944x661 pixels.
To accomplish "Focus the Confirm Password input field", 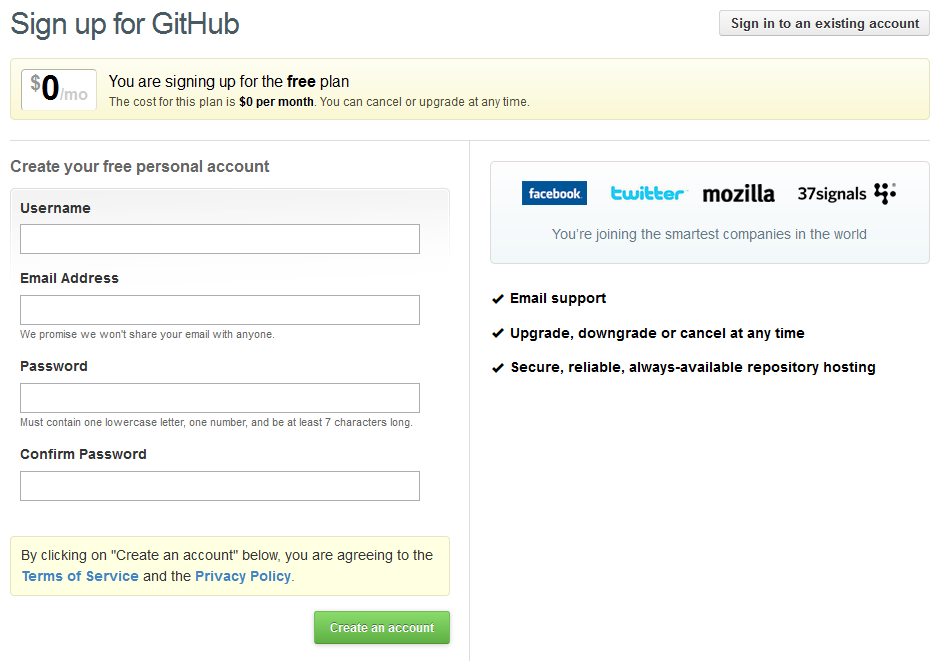I will pyautogui.click(x=220, y=486).
